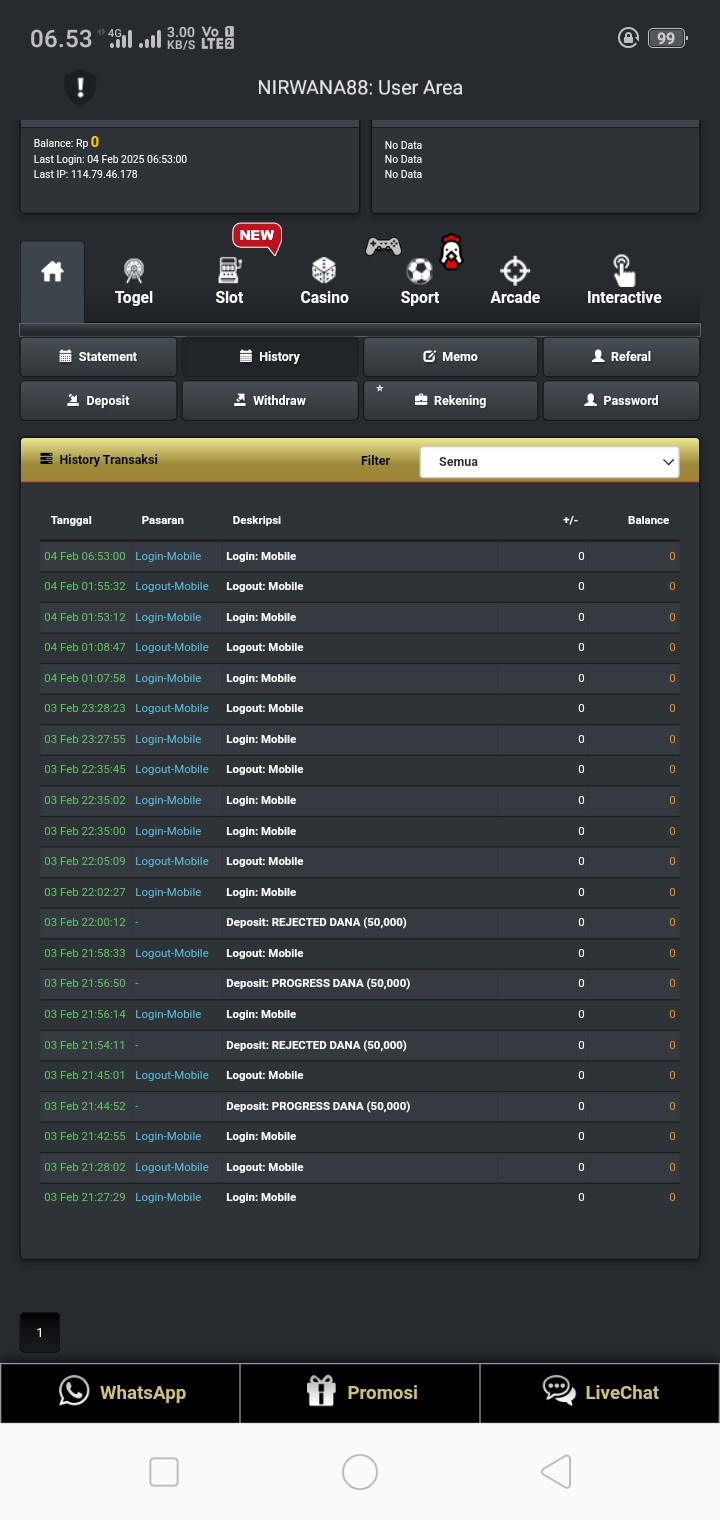The width and height of the screenshot is (720, 1520).
Task: Open the History page
Action: [x=270, y=357]
